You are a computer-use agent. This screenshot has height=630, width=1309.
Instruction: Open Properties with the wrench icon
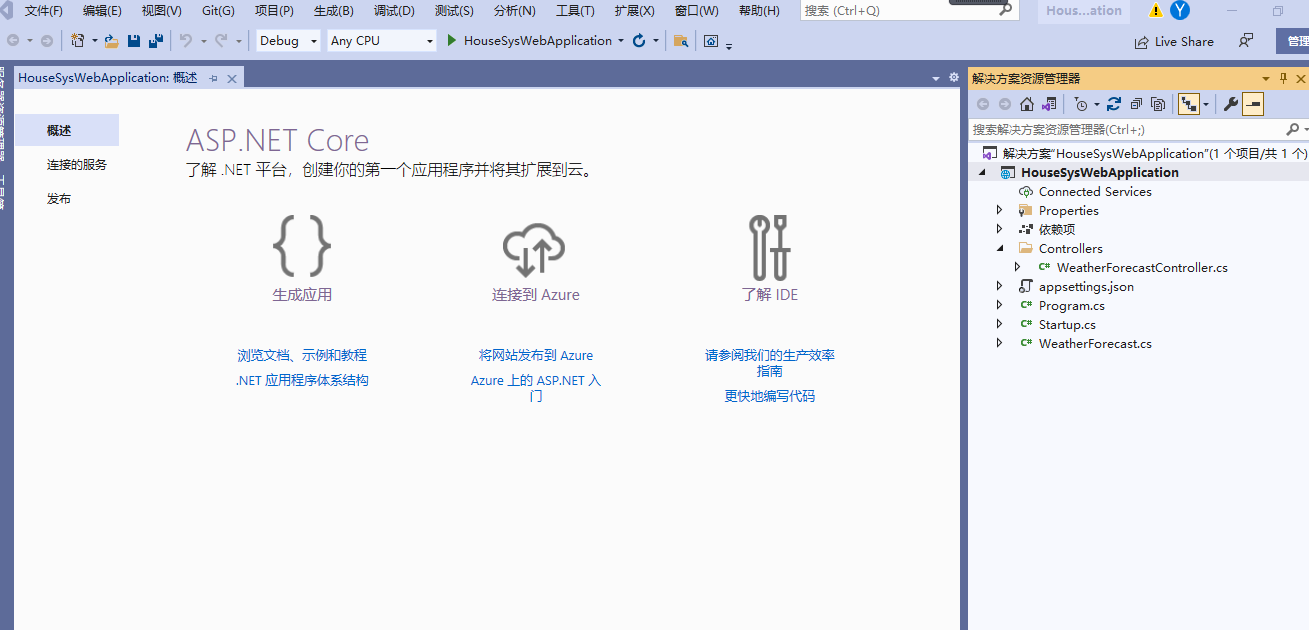[1231, 104]
